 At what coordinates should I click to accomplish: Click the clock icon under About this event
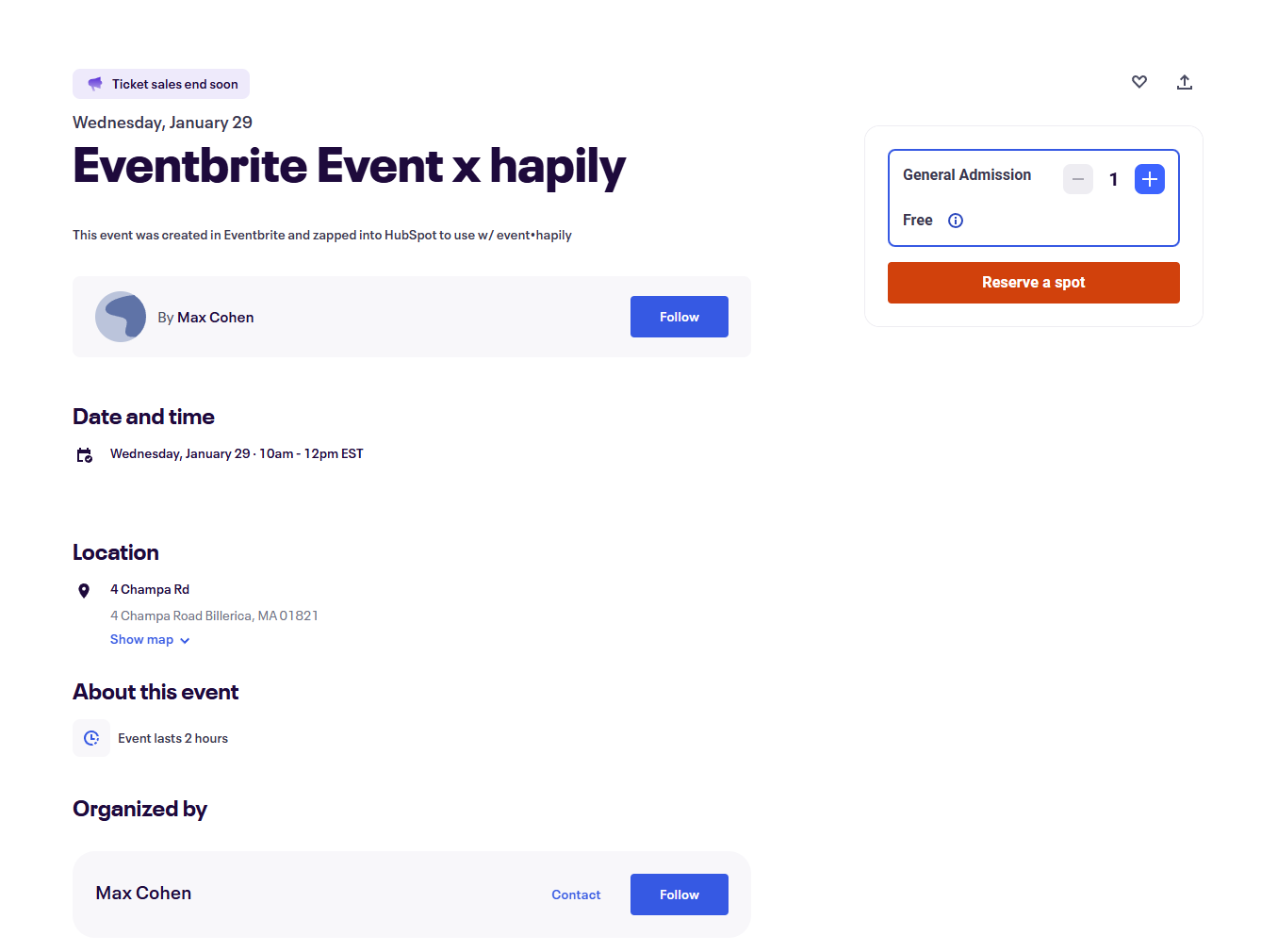tap(91, 738)
